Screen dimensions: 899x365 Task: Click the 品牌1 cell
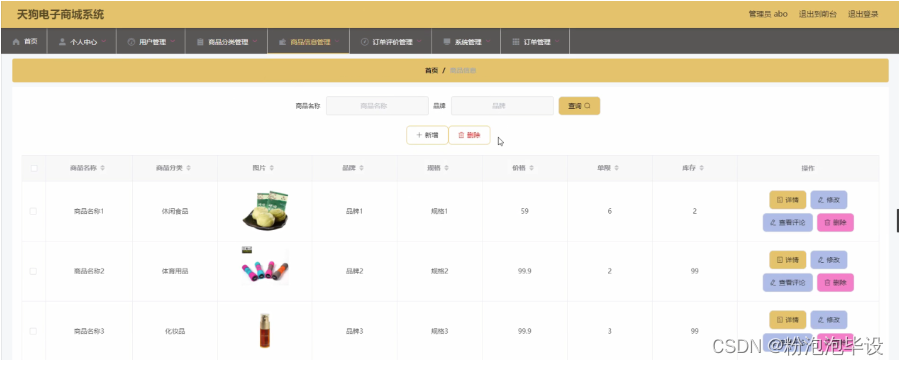354,211
